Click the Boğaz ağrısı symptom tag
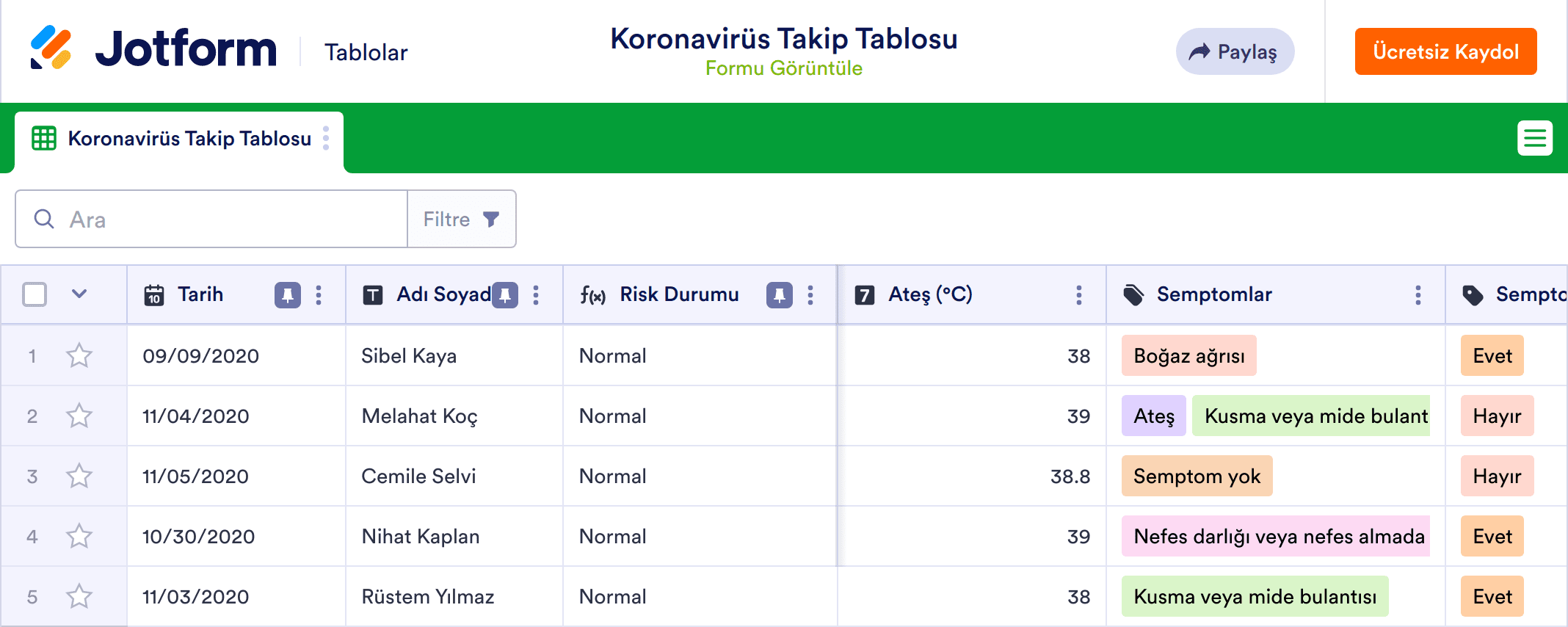The height and width of the screenshot is (627, 1568). (1188, 356)
